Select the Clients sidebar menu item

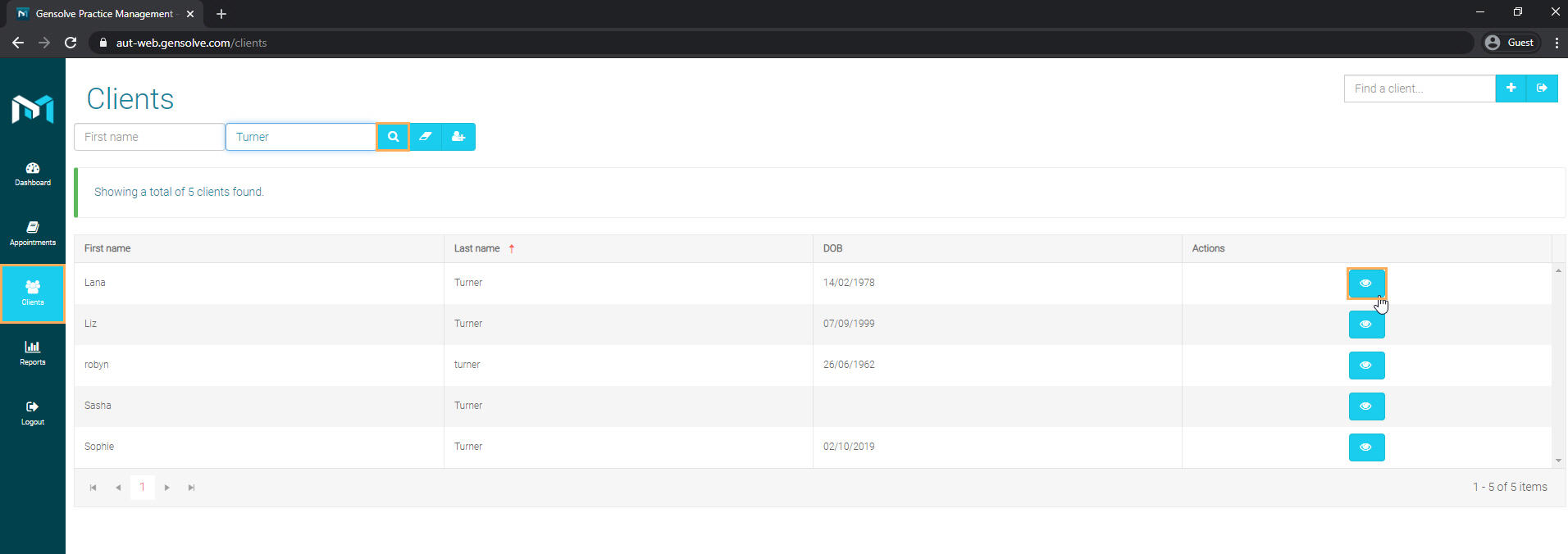(33, 293)
